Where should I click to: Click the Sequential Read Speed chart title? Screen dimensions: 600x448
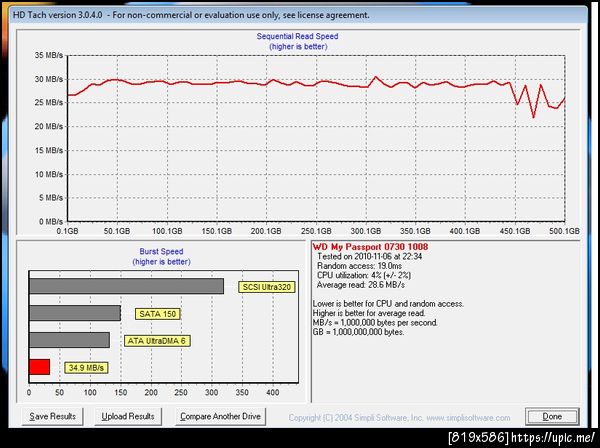pyautogui.click(x=297, y=36)
